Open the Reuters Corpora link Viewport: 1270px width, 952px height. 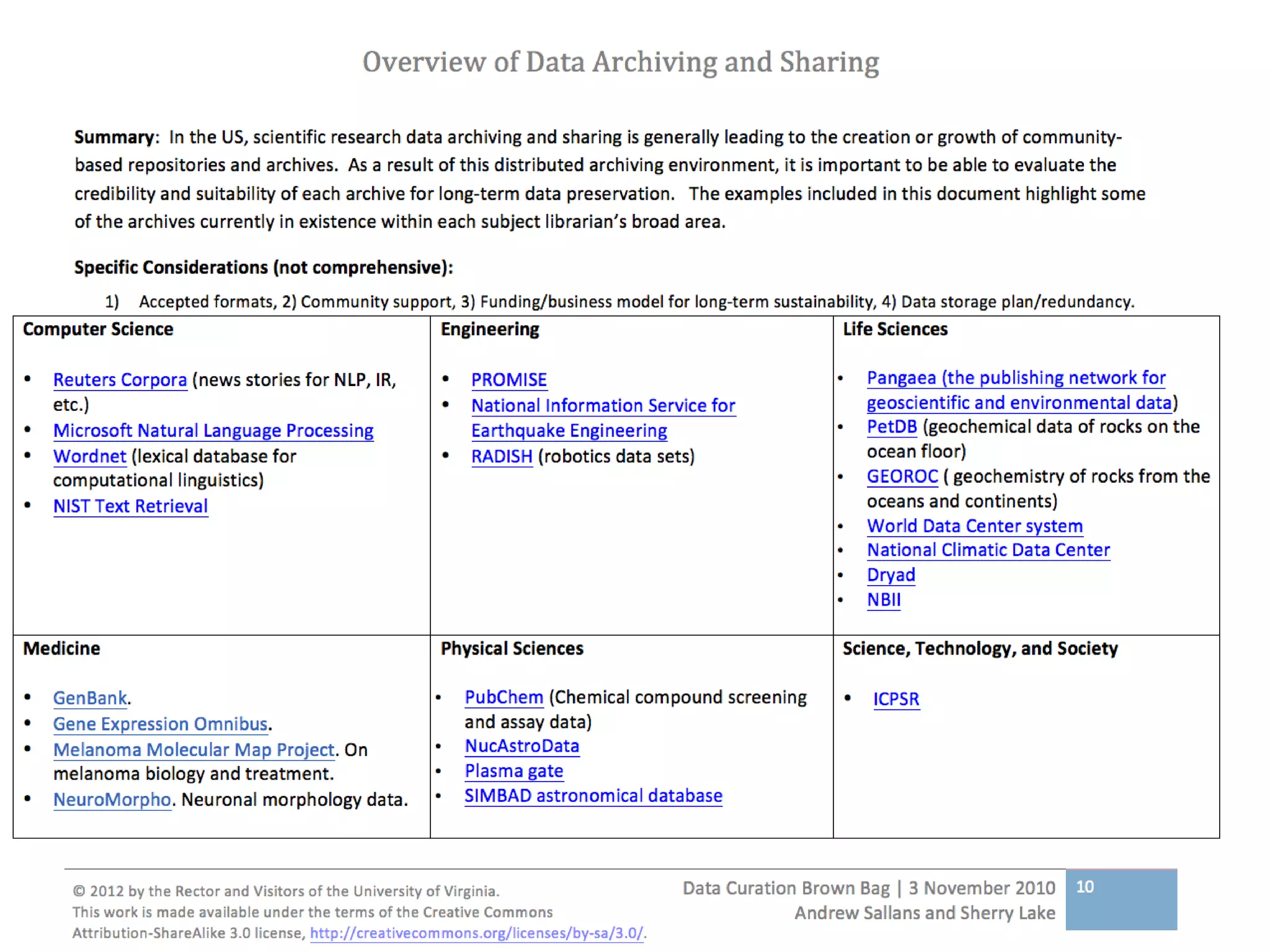click(120, 379)
